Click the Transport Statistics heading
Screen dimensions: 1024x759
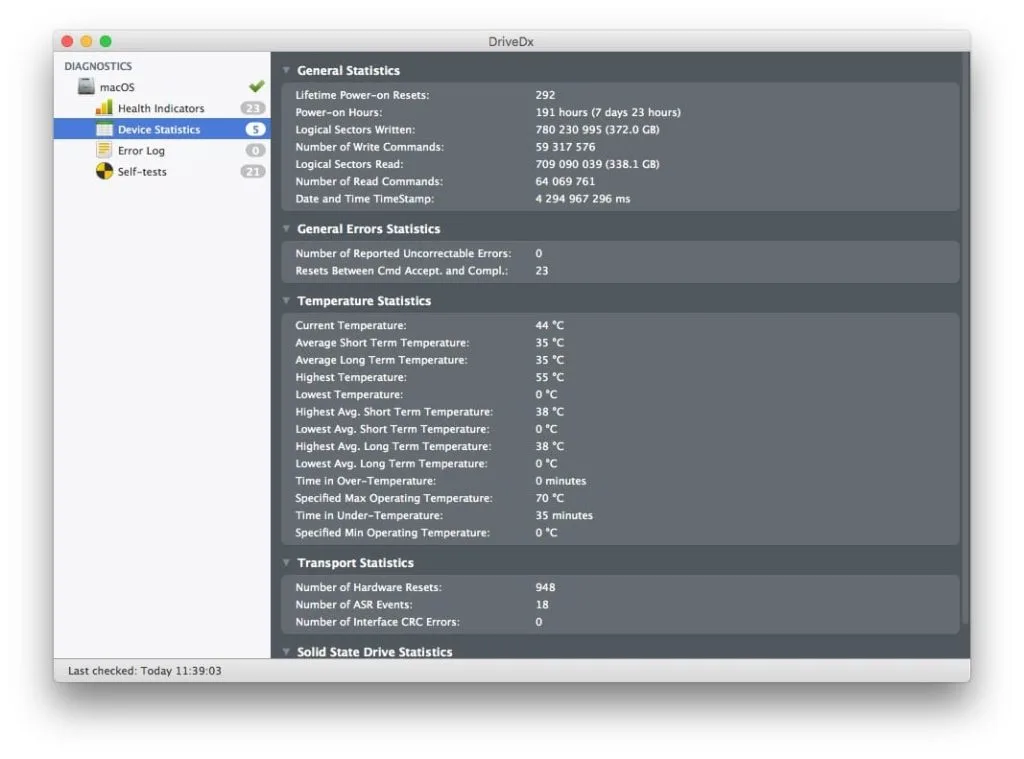[x=355, y=562]
